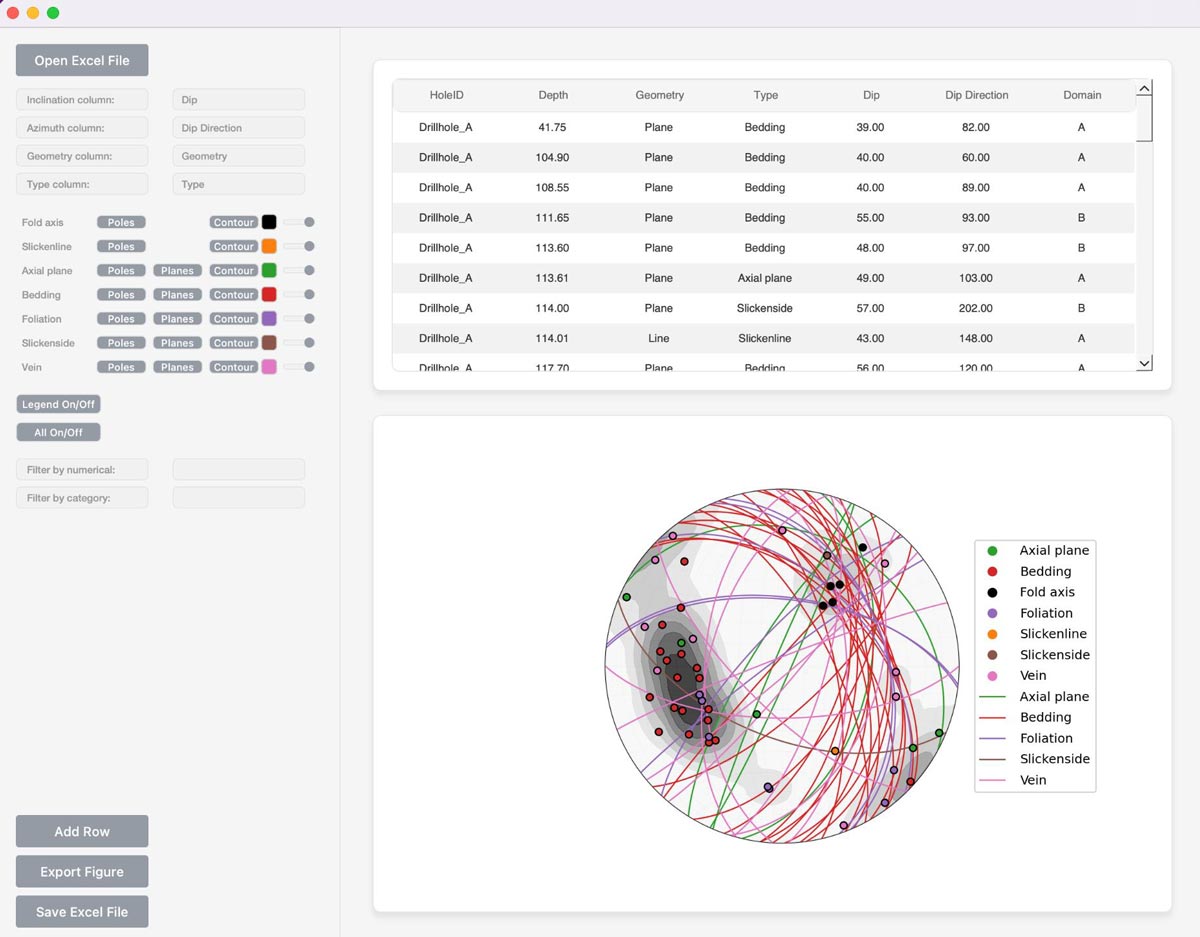1200x937 pixels.
Task: Click the Depth column header
Action: (553, 95)
